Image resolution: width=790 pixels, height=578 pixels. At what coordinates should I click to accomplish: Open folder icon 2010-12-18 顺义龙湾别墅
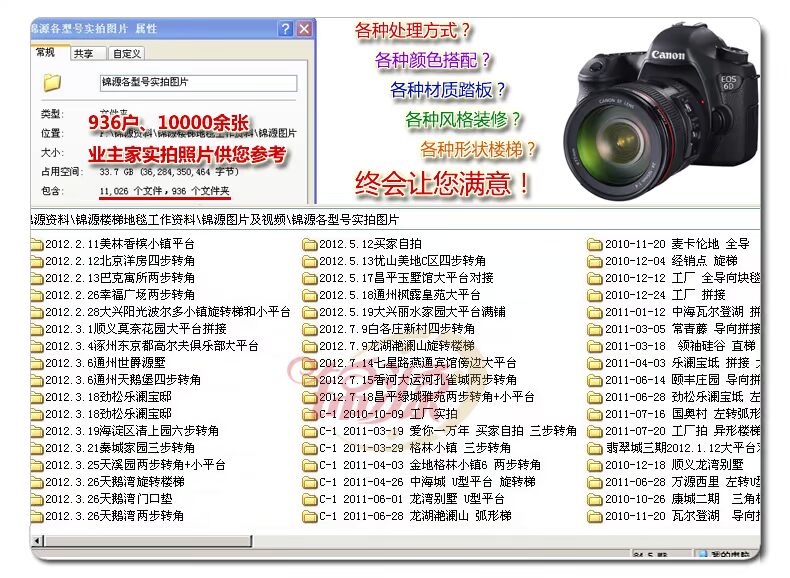point(595,466)
